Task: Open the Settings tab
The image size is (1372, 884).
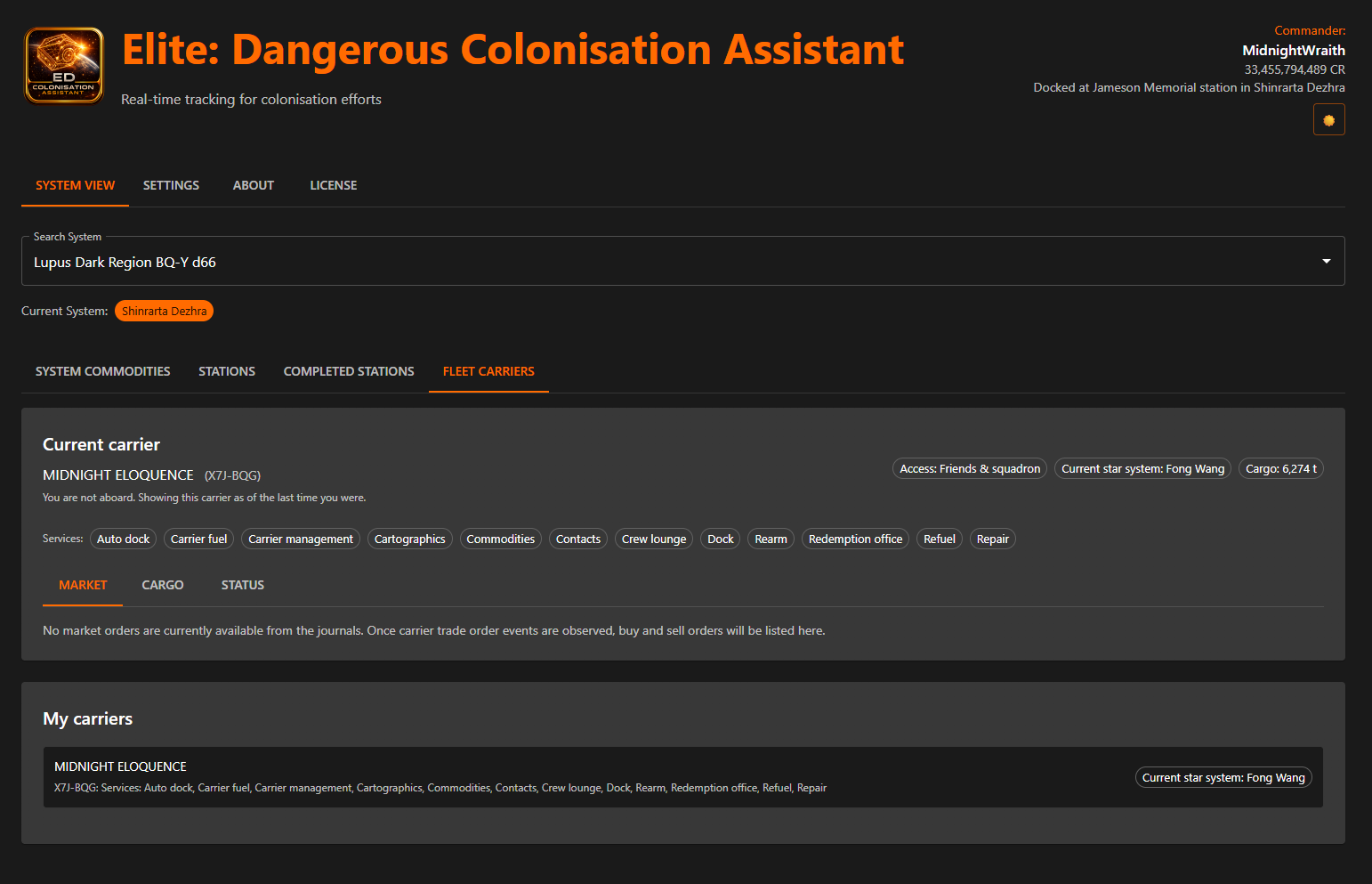Action: [171, 185]
